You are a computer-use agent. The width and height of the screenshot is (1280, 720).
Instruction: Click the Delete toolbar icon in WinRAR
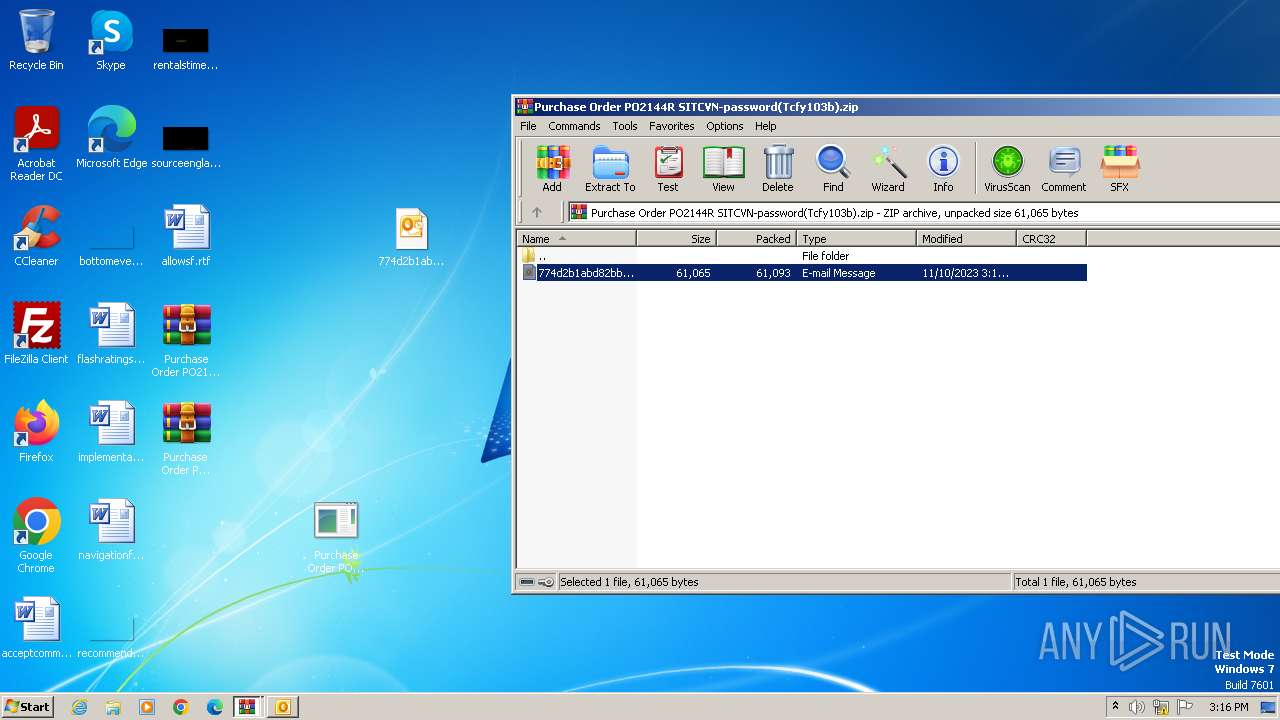(778, 168)
